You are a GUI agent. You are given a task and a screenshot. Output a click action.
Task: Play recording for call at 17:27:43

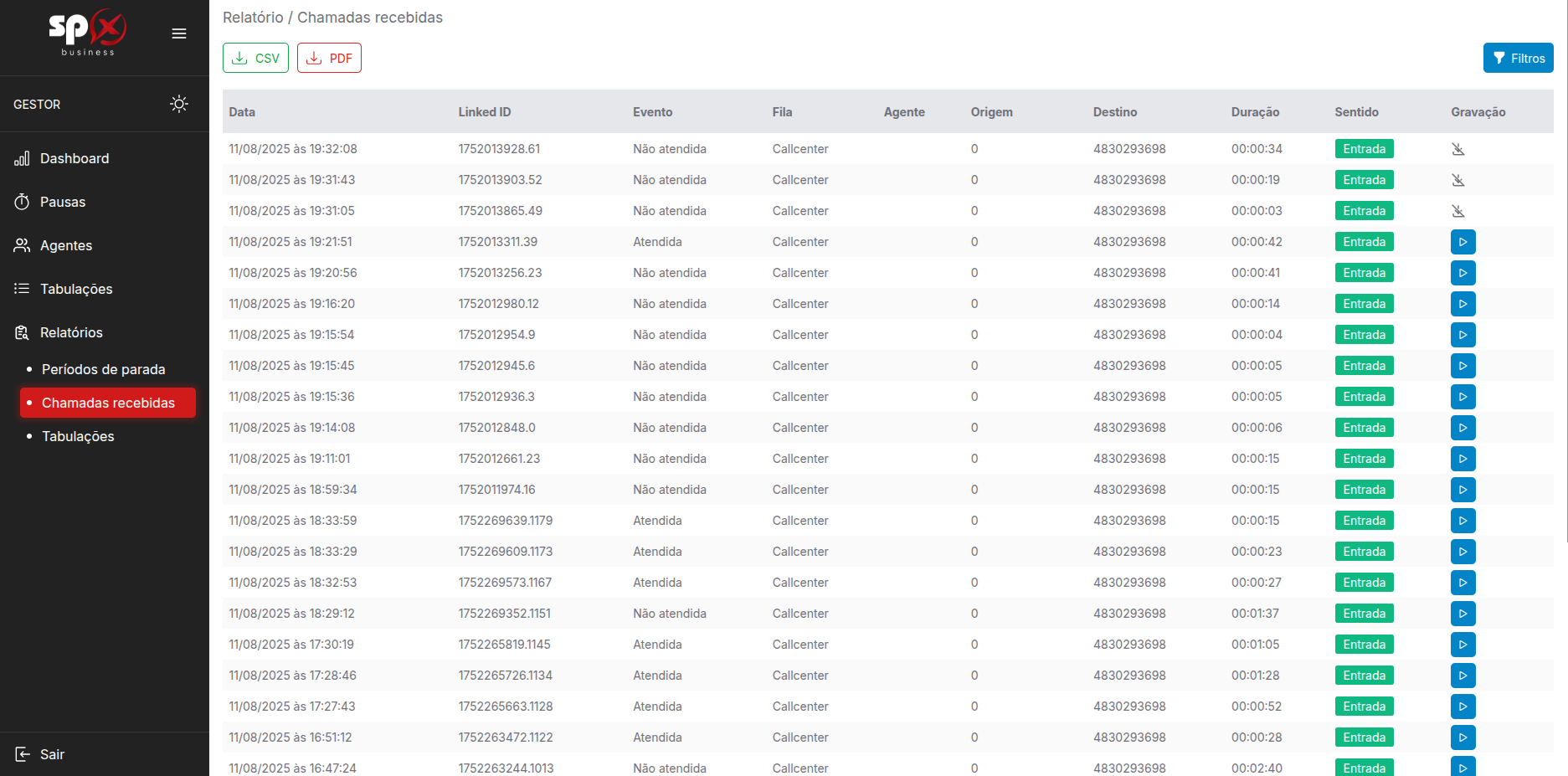tap(1463, 707)
